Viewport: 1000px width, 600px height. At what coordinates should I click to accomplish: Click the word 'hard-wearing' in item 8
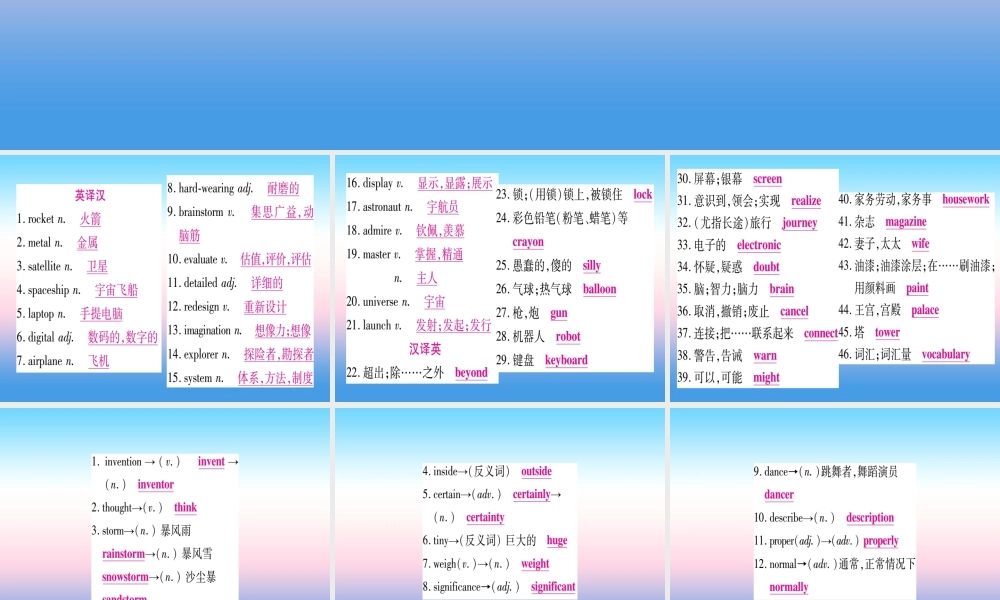point(206,188)
